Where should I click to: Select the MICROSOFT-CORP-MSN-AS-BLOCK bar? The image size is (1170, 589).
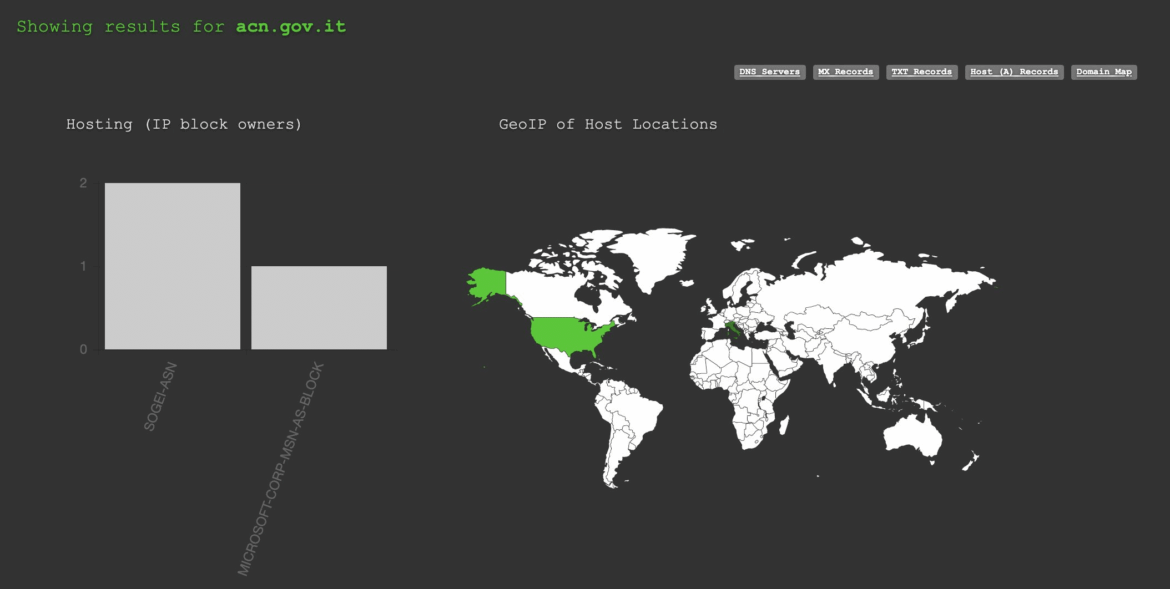pos(318,308)
